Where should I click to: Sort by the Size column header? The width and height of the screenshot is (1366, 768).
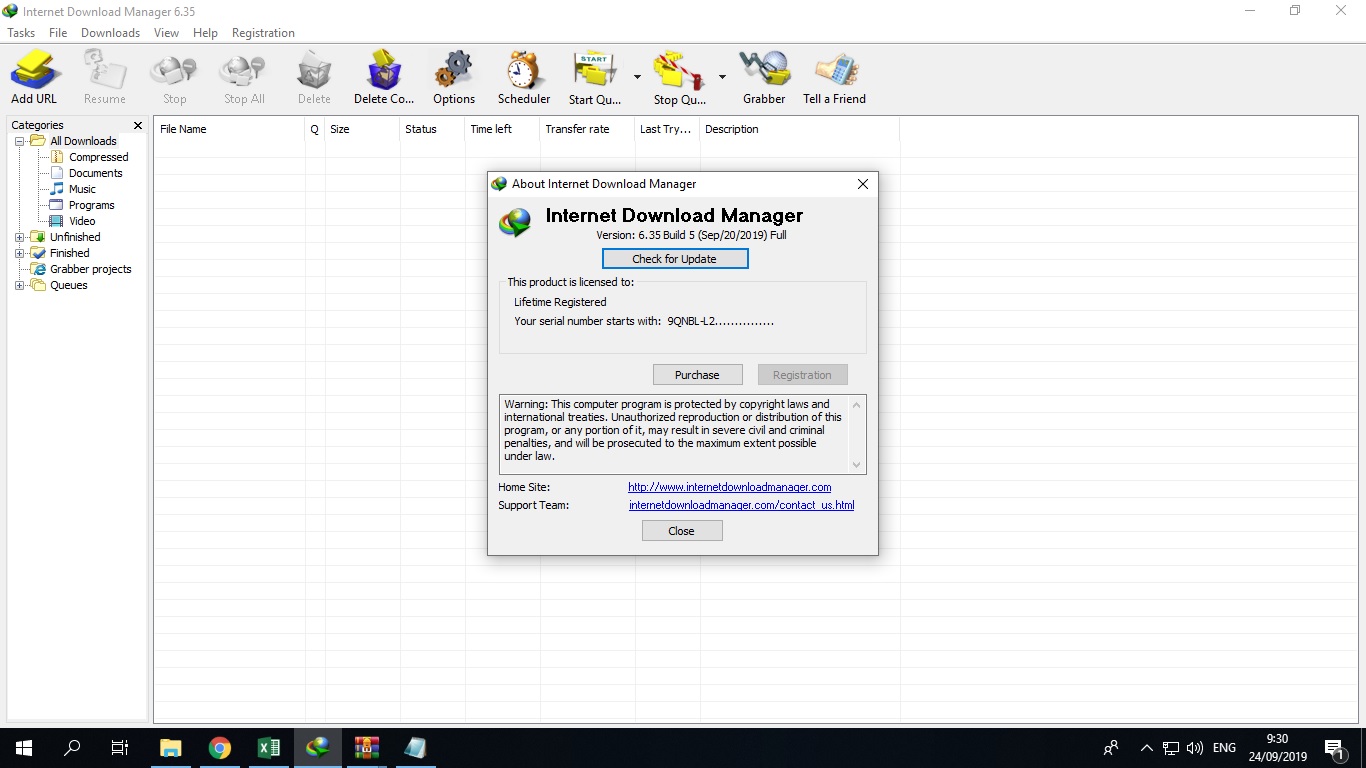362,129
